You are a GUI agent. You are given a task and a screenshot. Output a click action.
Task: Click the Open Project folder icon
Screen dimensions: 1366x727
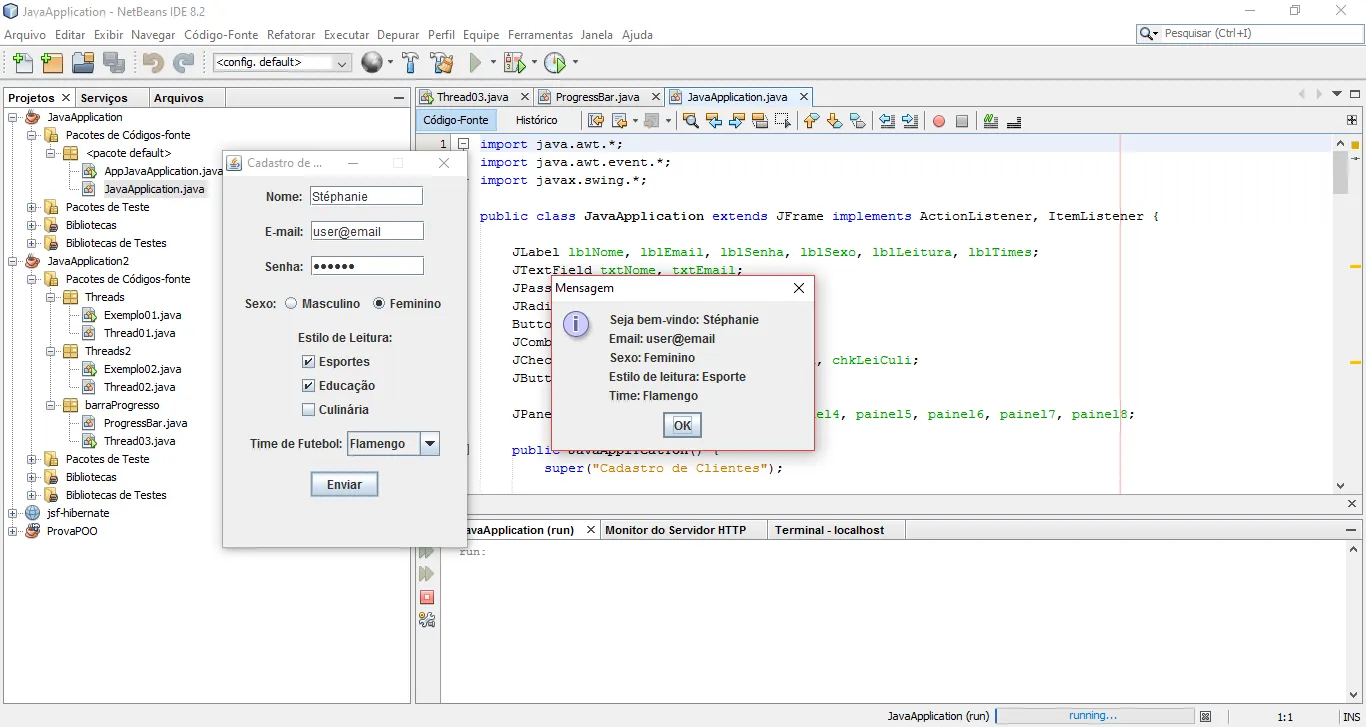[x=83, y=63]
